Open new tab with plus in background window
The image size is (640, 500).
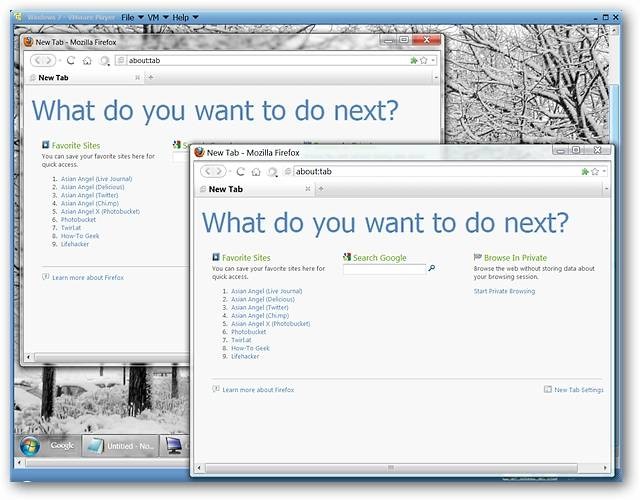pos(151,77)
